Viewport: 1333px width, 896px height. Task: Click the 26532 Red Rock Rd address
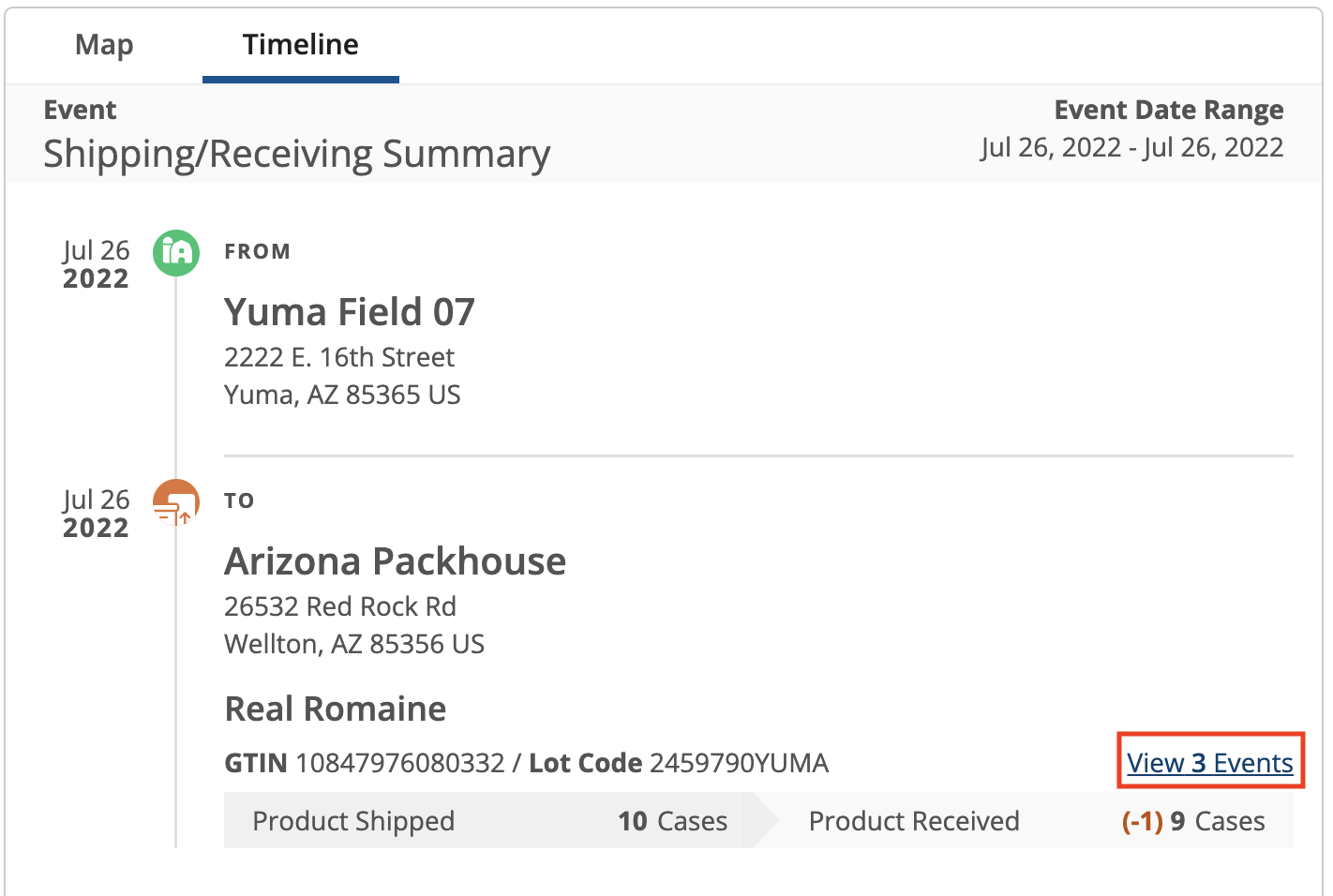pos(340,606)
